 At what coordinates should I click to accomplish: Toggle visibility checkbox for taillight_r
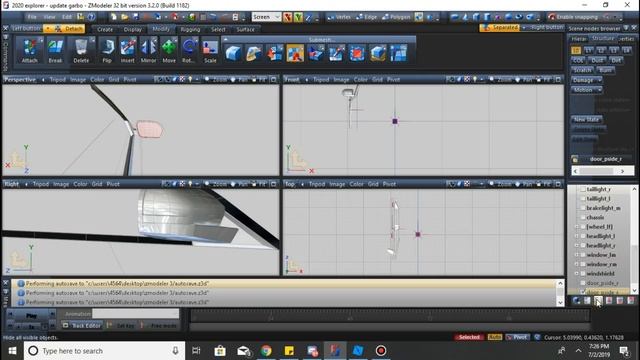(583, 189)
